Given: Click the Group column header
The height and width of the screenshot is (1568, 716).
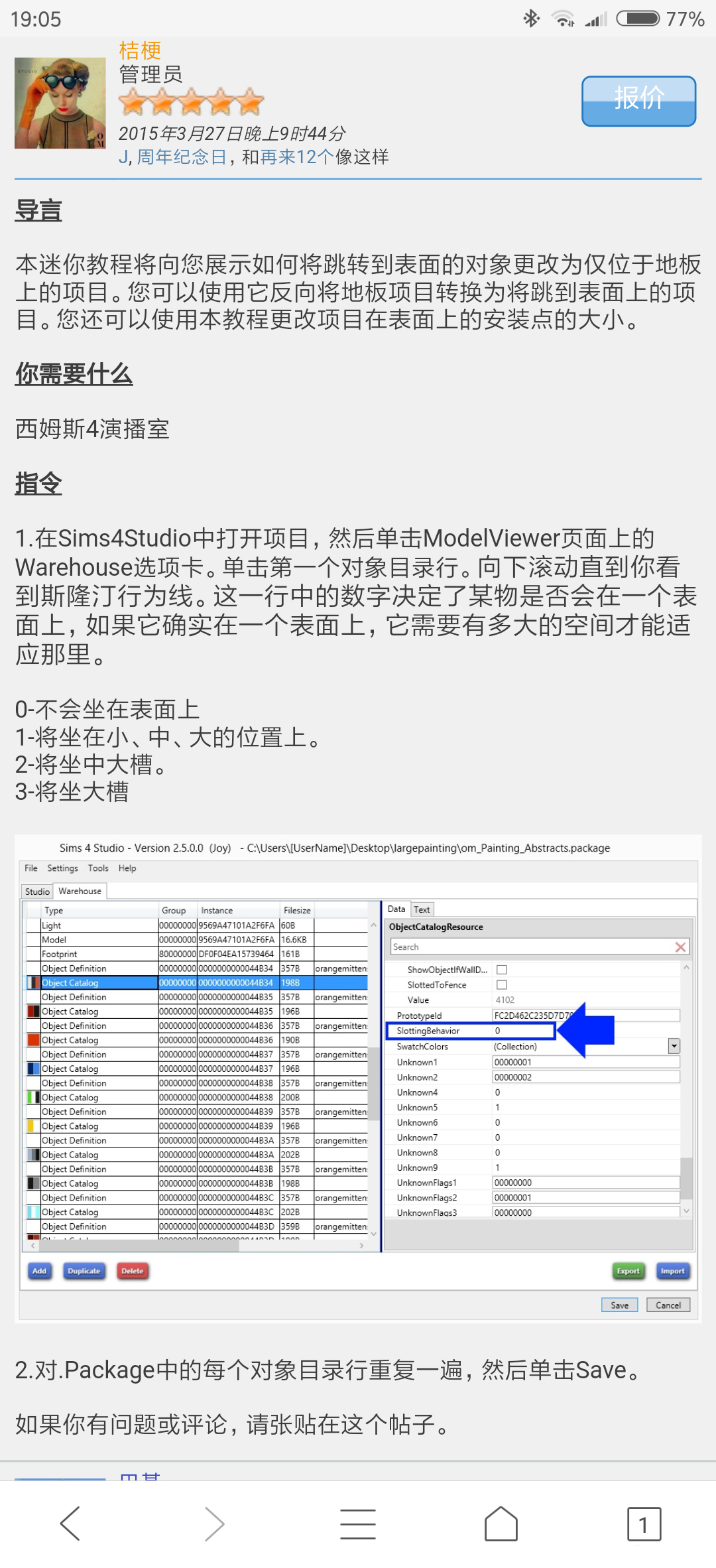Looking at the screenshot, I should coord(178,910).
